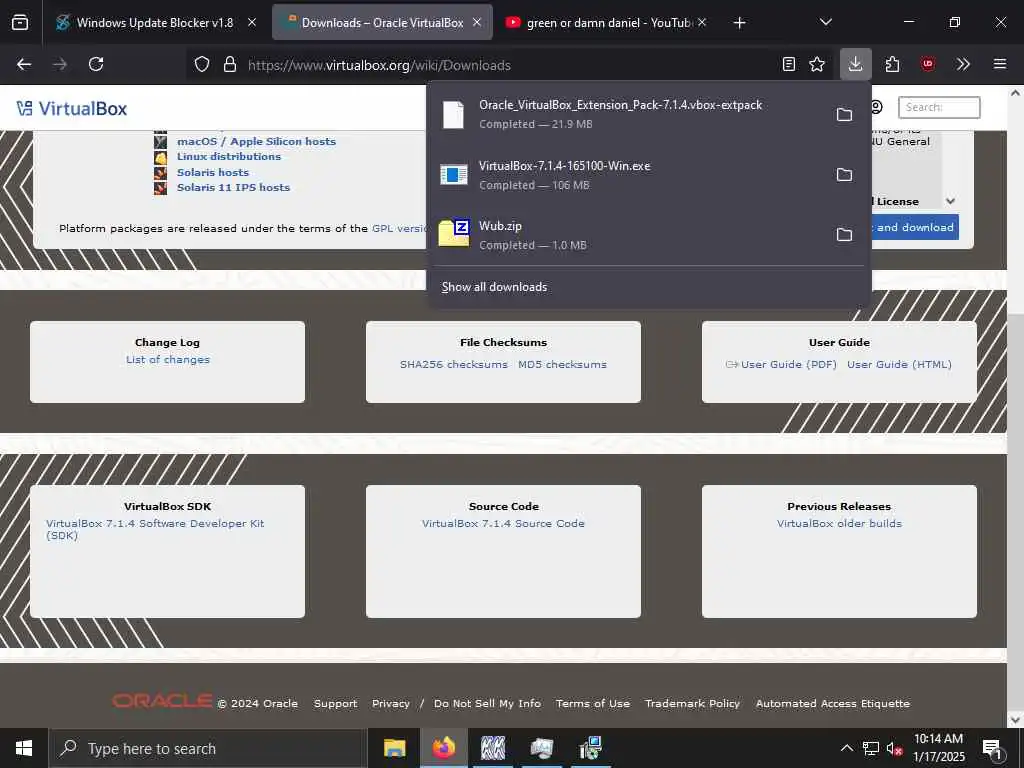Open Do Not Sell My Info link

[x=487, y=703]
